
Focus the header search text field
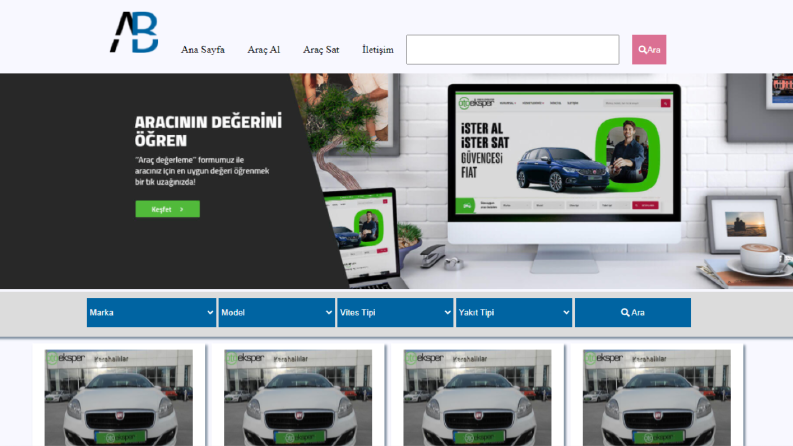click(512, 50)
